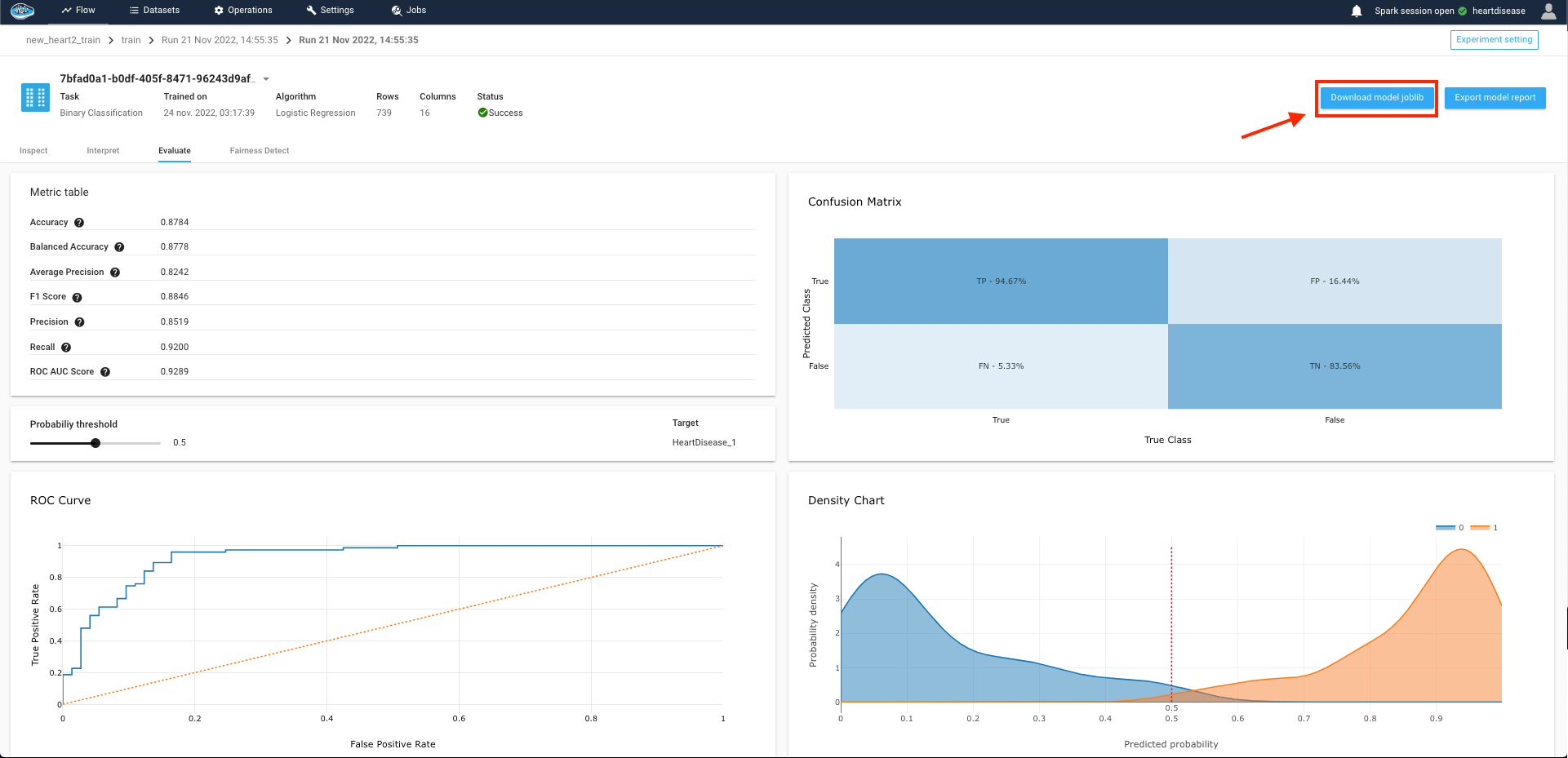Open the notifications bell icon
Screen dimensions: 1568x758
(1357, 11)
